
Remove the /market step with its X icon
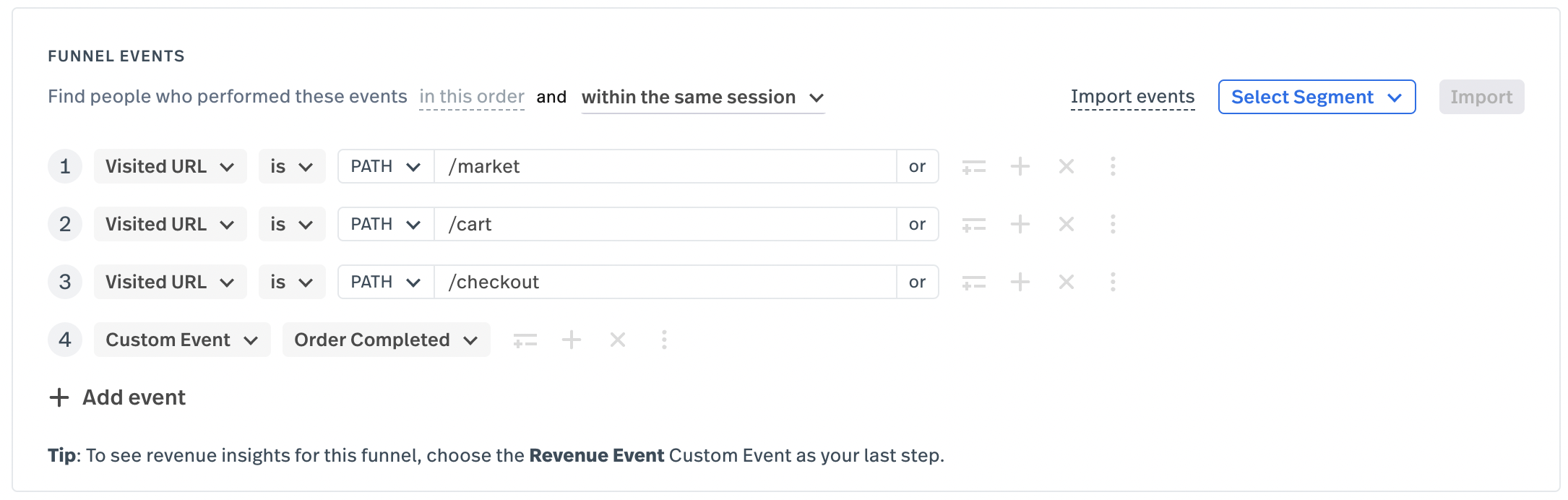click(x=1066, y=166)
